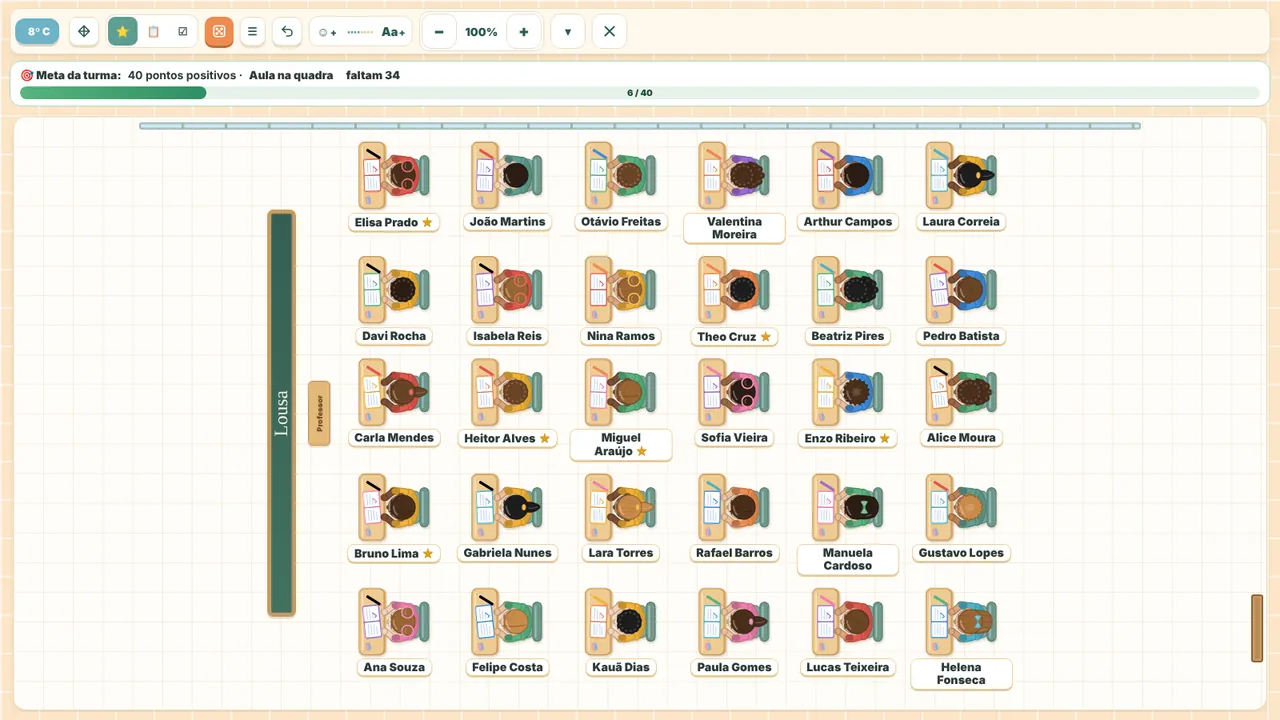This screenshot has width=1280, height=720.
Task: Select Helena Fonseca's desk
Action: (x=961, y=621)
